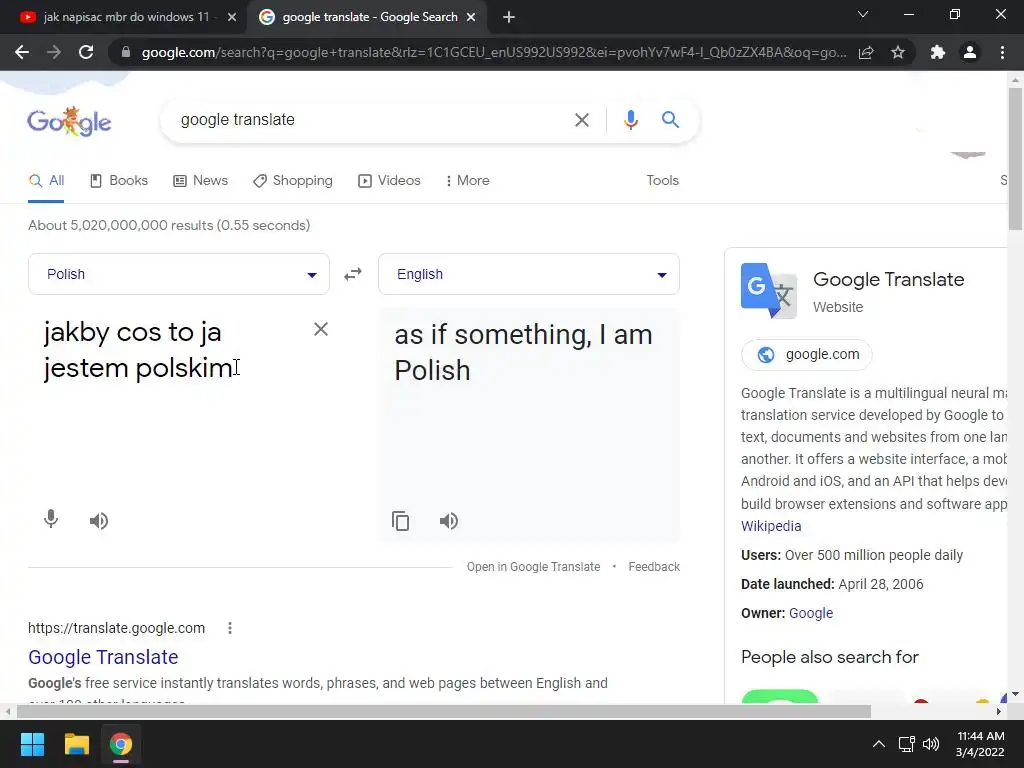
Task: Click the 'People also search for' heading
Action: (829, 657)
